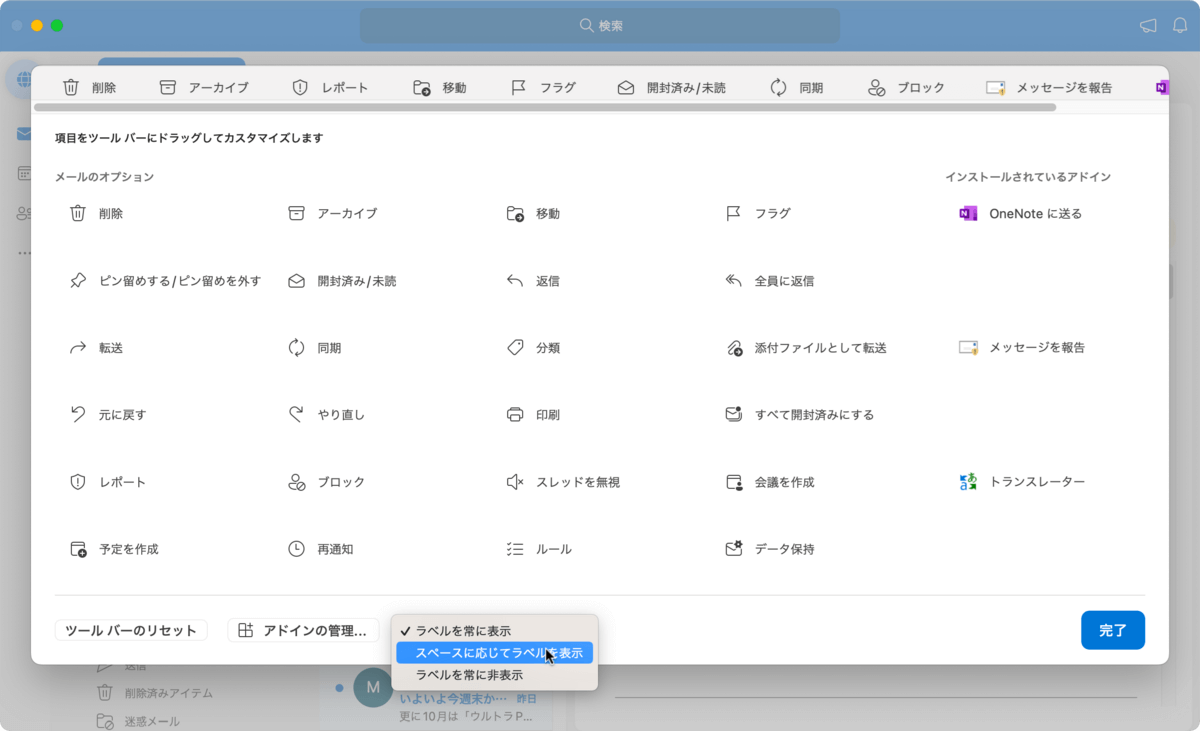1200x731 pixels.
Task: Click the 会議を作成 item
Action: 769,482
